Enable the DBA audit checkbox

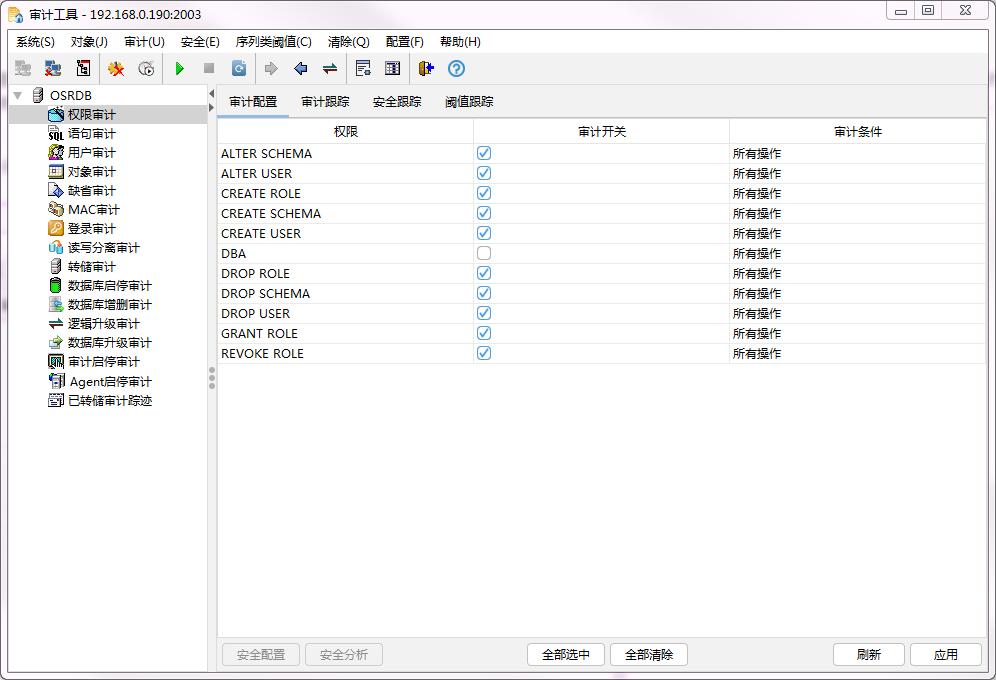pos(483,253)
